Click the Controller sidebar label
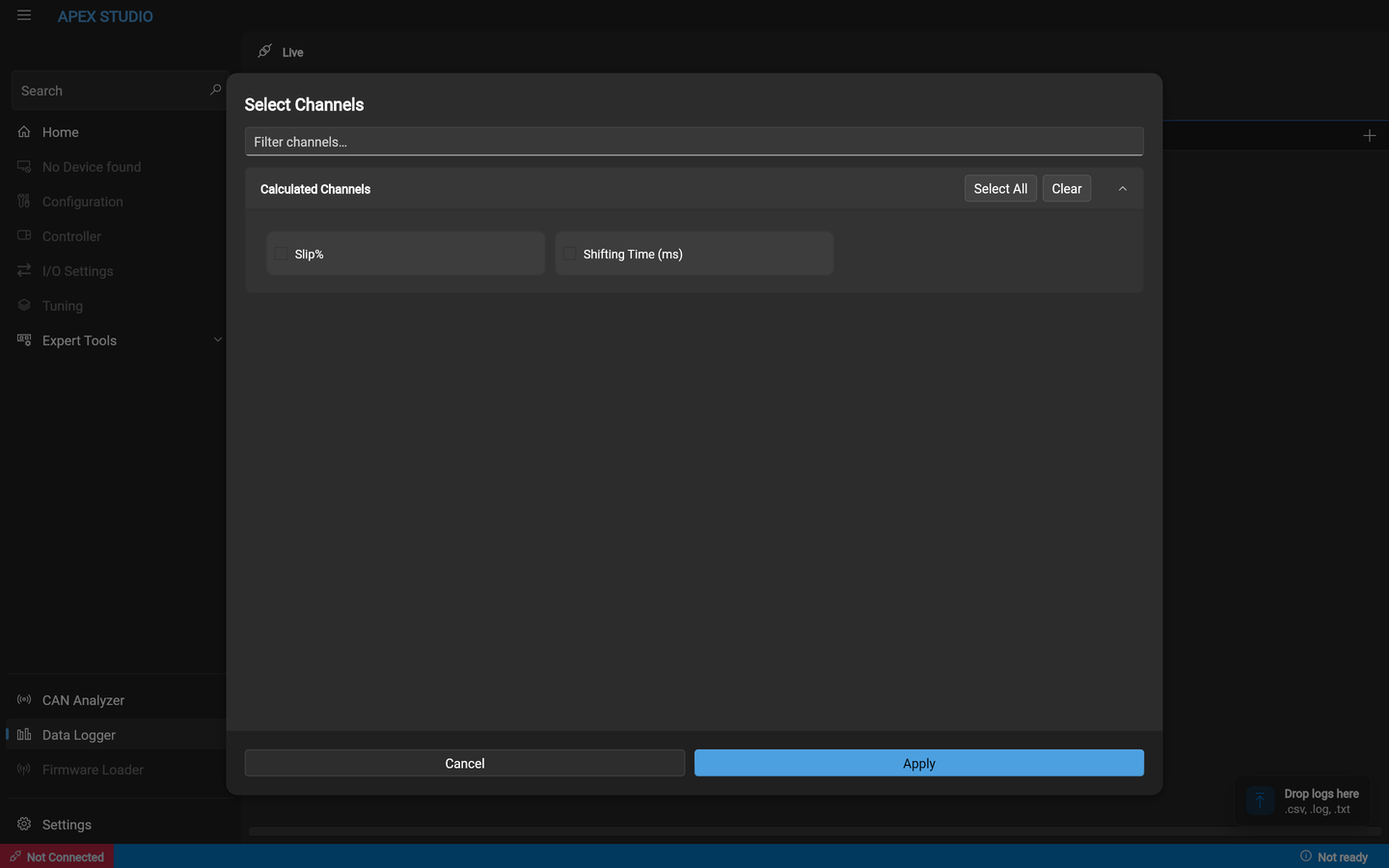Viewport: 1389px width, 868px height. pyautogui.click(x=71, y=236)
